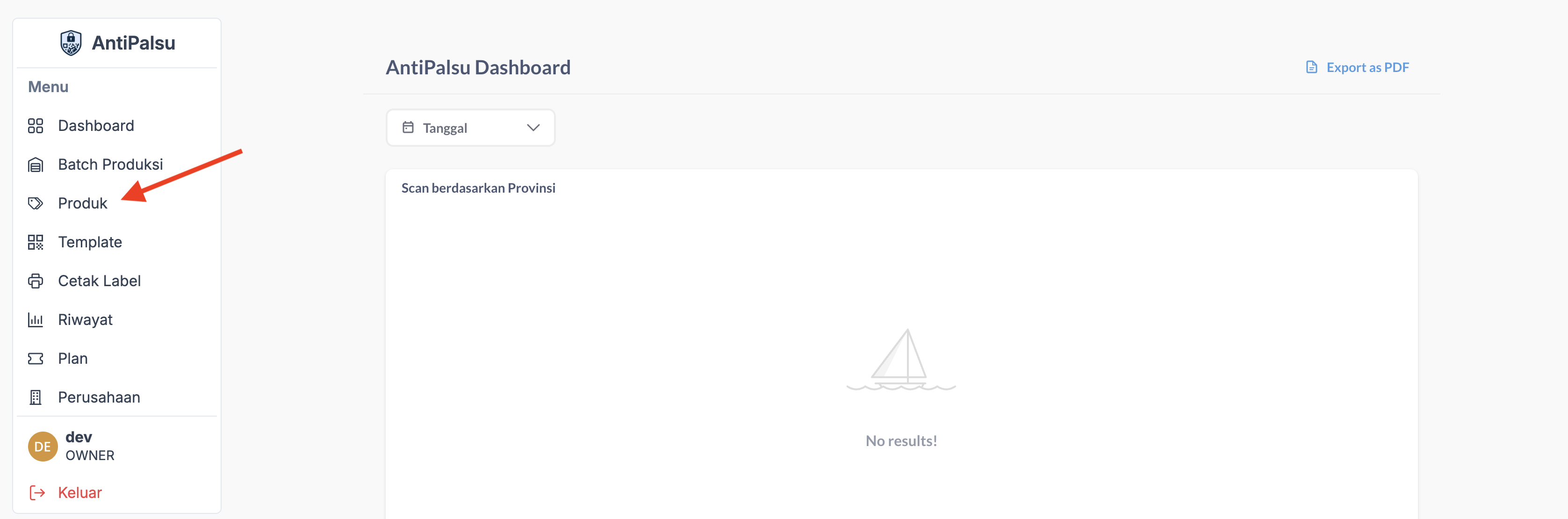Click the Cetak Label printer icon
Viewport: 1568px width, 519px height.
36,281
